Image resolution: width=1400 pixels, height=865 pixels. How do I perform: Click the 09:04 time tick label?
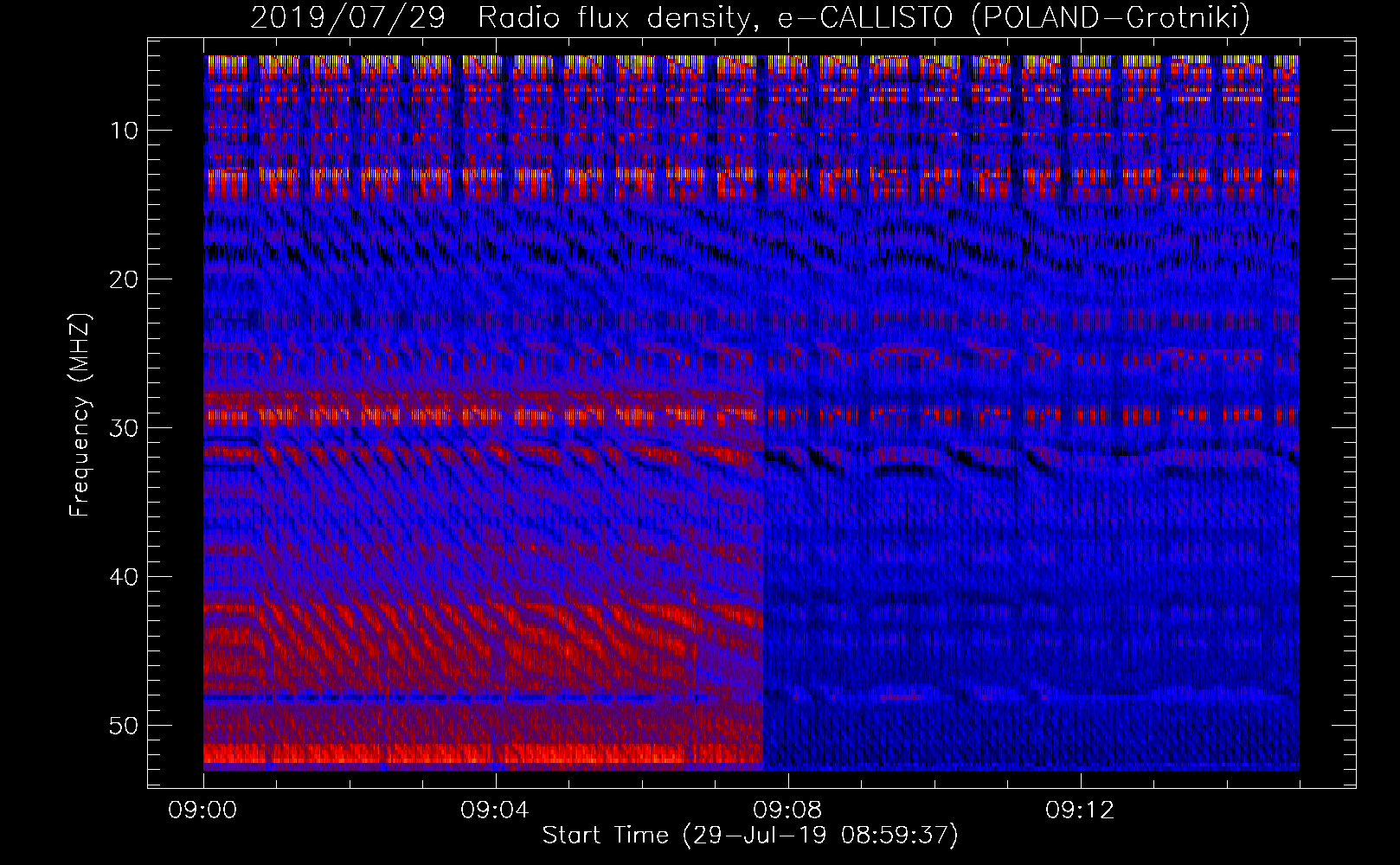pyautogui.click(x=496, y=811)
